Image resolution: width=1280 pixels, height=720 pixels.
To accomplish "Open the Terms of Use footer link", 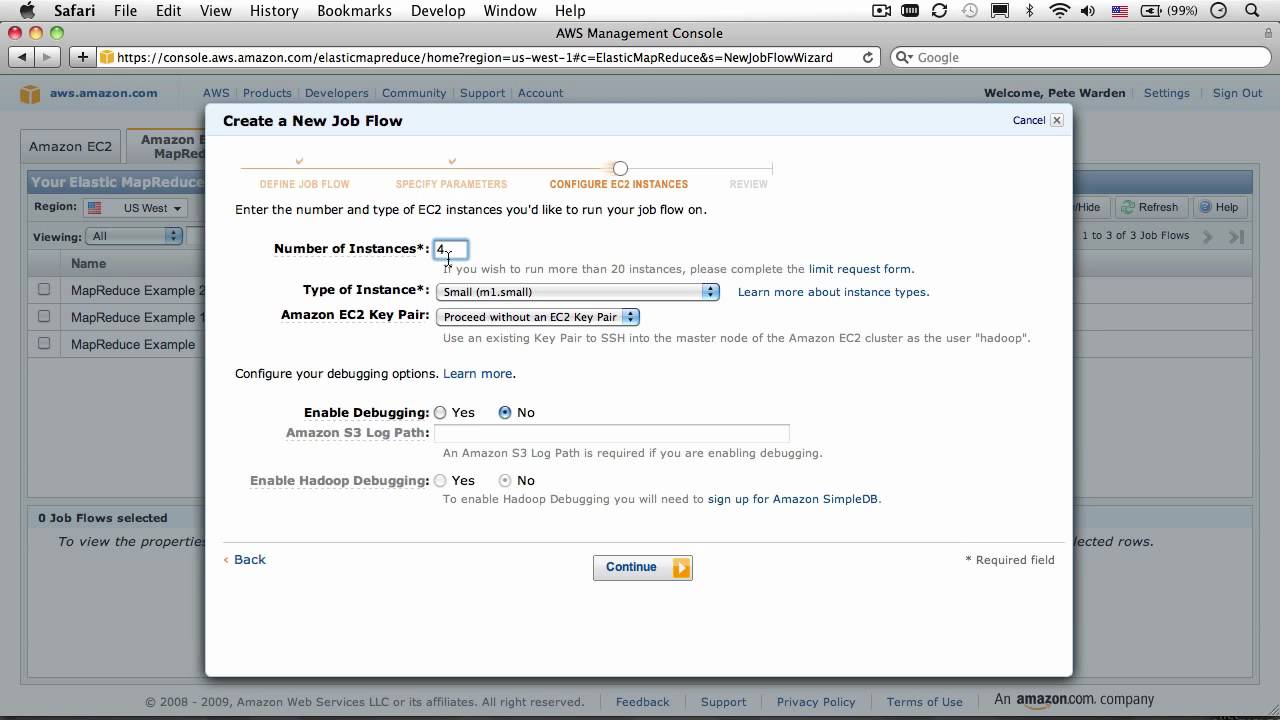I will pyautogui.click(x=924, y=702).
